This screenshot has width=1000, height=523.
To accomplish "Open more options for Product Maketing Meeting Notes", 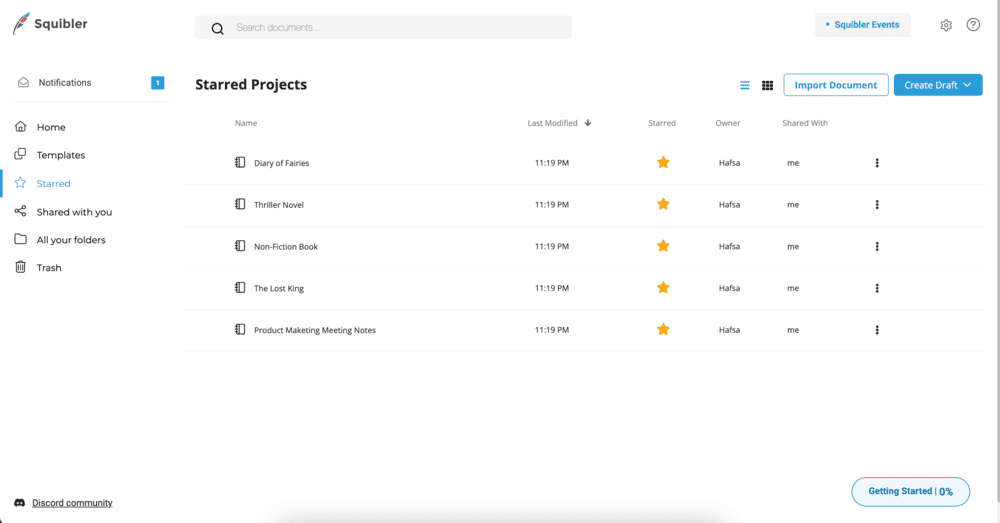I will tap(877, 330).
